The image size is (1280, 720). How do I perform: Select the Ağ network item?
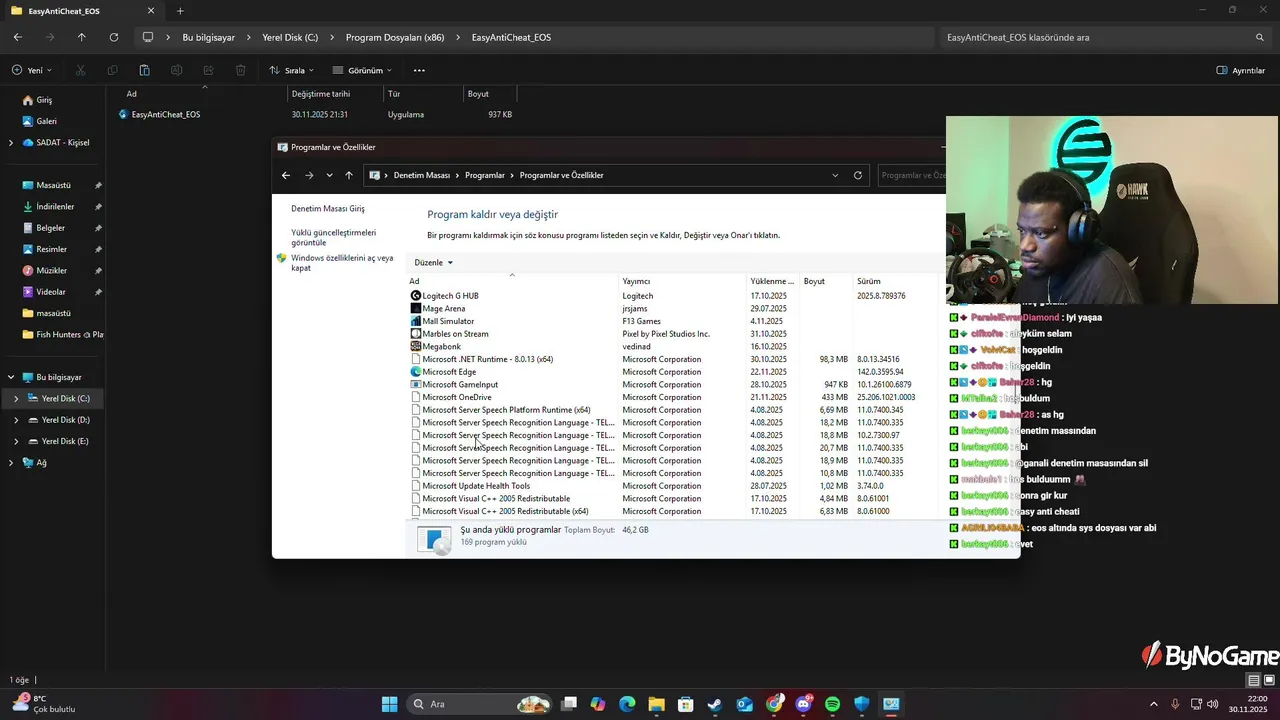41,462
